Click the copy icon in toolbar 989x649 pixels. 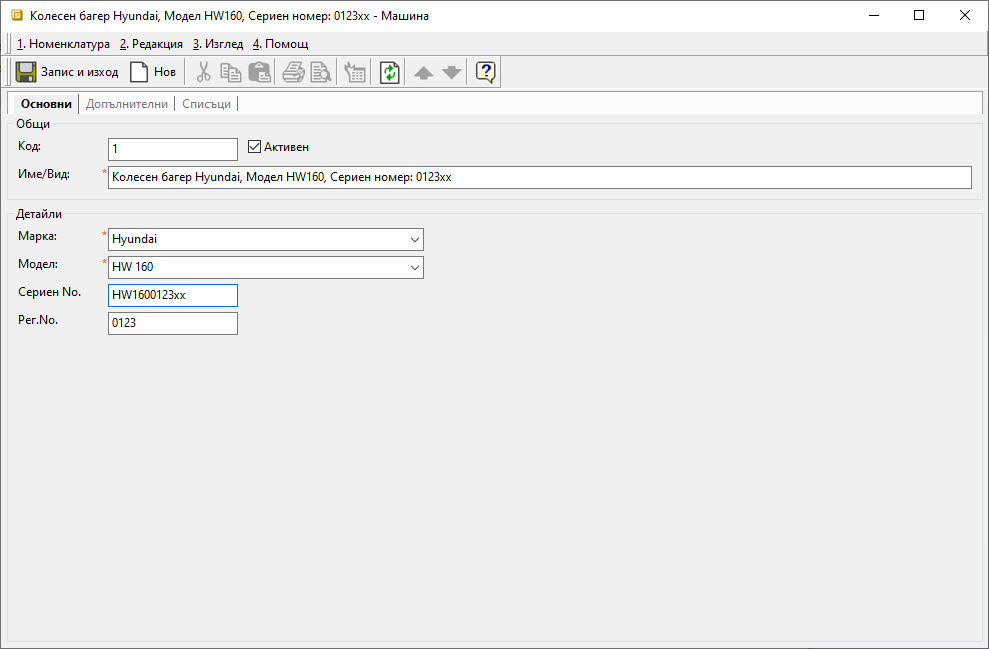pyautogui.click(x=231, y=72)
